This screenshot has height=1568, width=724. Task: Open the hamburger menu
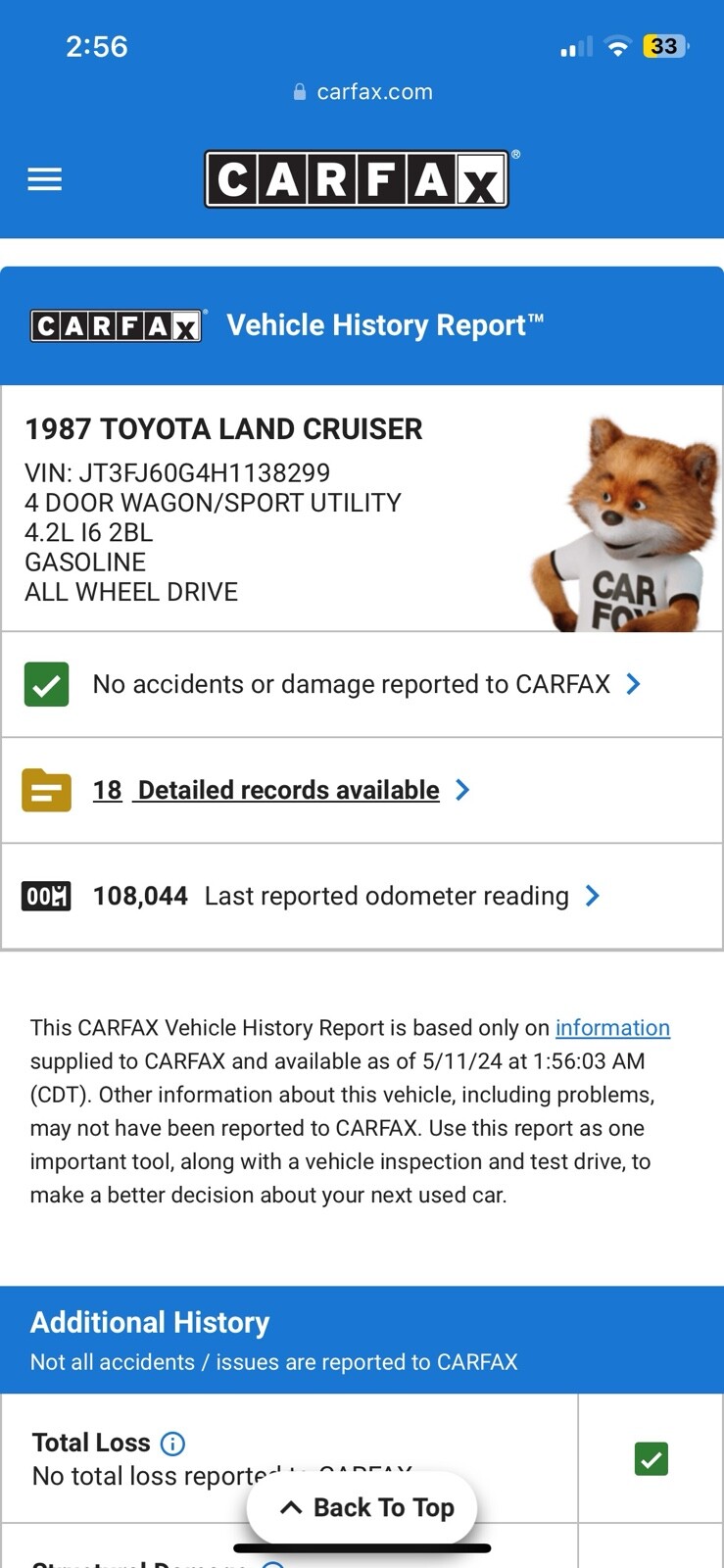click(x=44, y=179)
